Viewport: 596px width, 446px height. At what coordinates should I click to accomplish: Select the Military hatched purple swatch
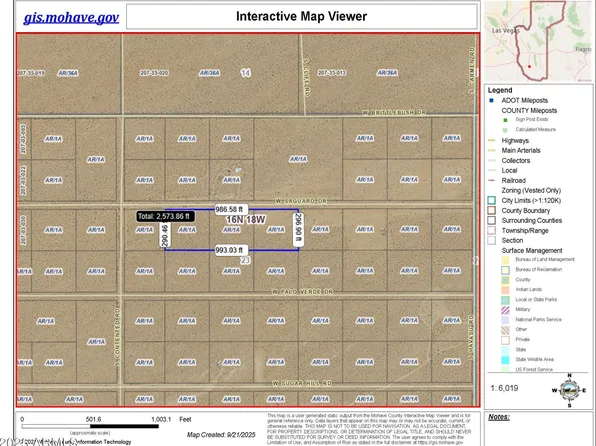[505, 310]
